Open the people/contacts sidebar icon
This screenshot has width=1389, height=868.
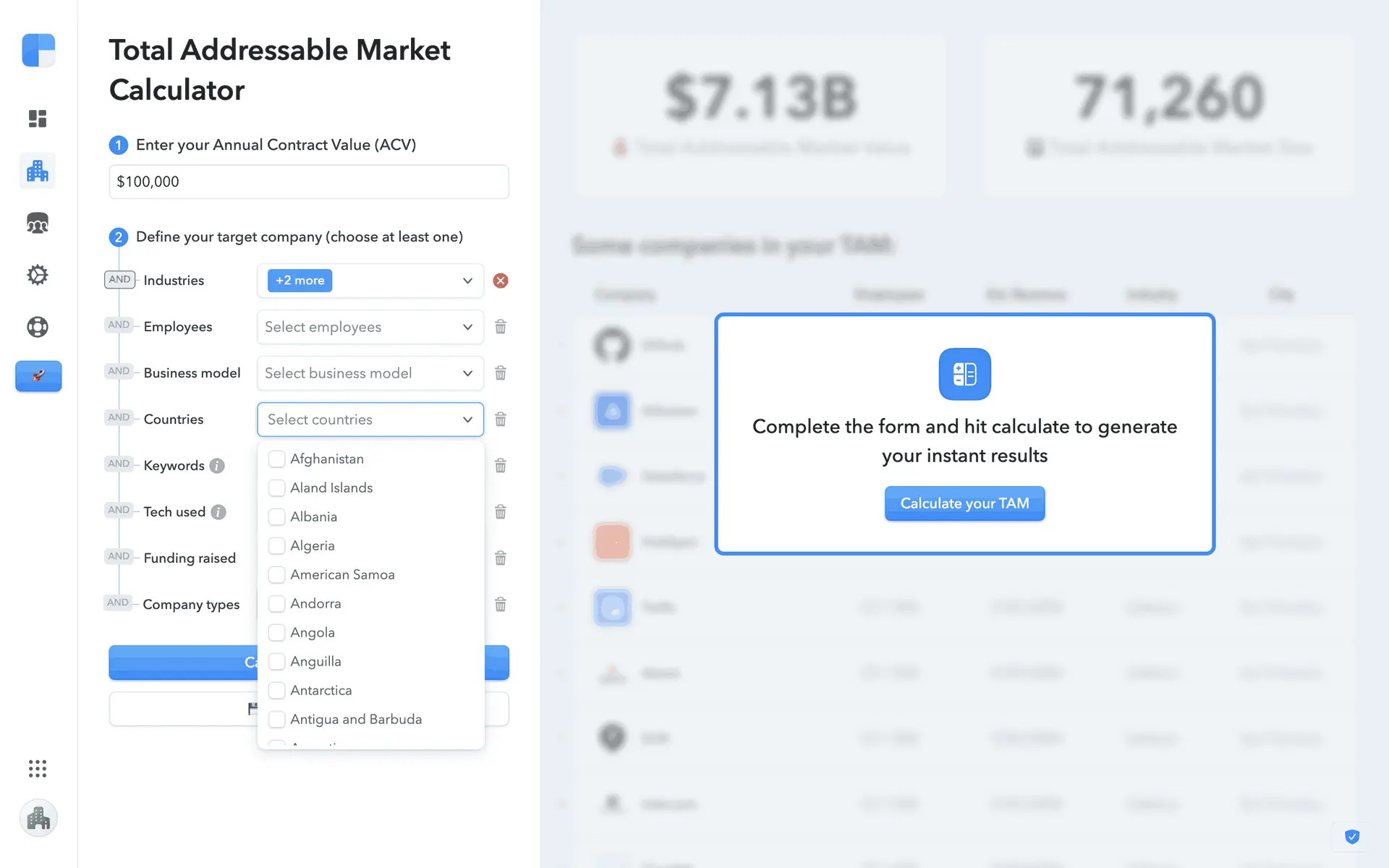[x=38, y=223]
